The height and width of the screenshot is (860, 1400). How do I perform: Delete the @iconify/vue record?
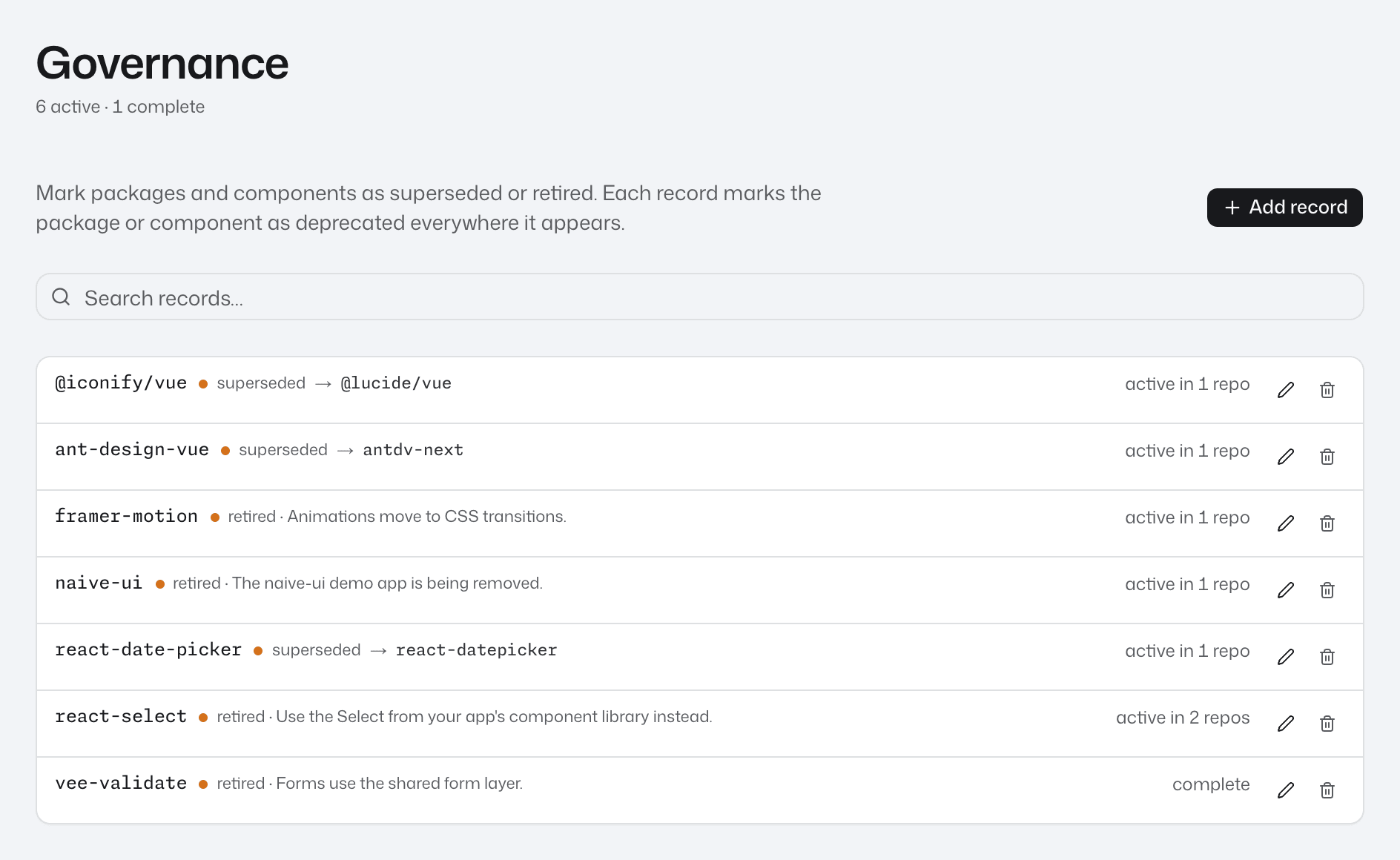[1327, 390]
